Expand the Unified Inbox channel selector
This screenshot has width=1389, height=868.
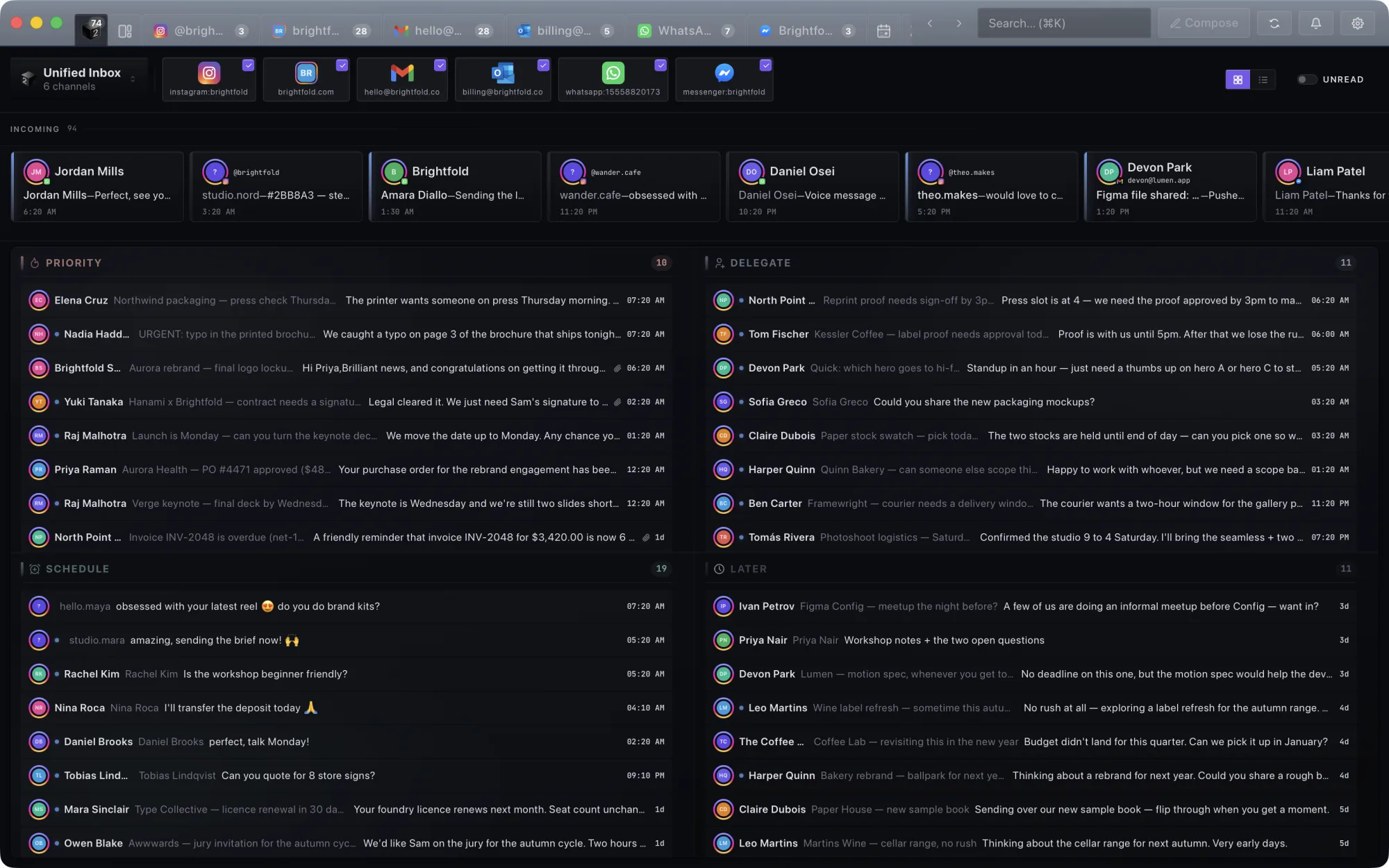79,79
